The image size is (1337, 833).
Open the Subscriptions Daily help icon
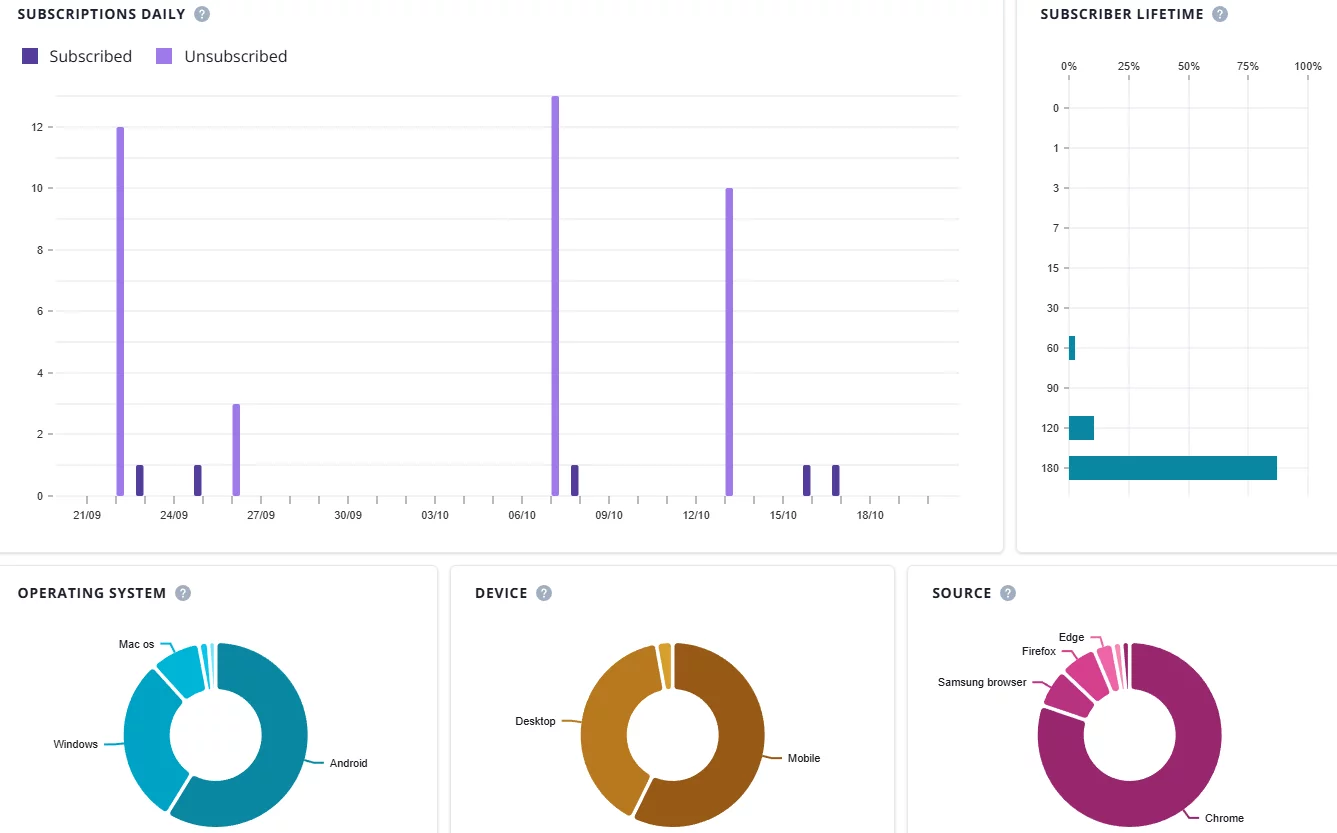(203, 14)
